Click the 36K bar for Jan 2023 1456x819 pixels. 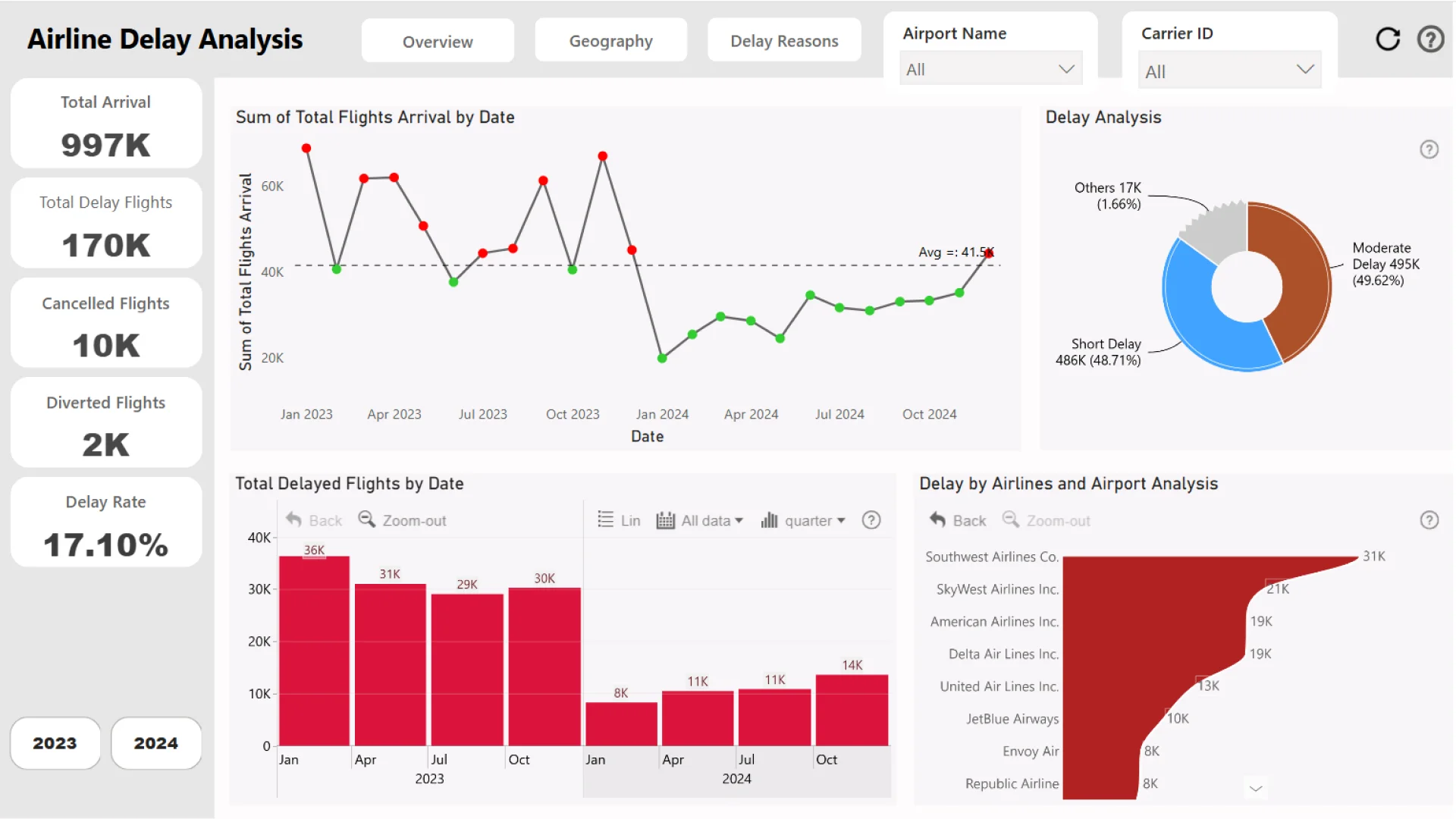(314, 651)
